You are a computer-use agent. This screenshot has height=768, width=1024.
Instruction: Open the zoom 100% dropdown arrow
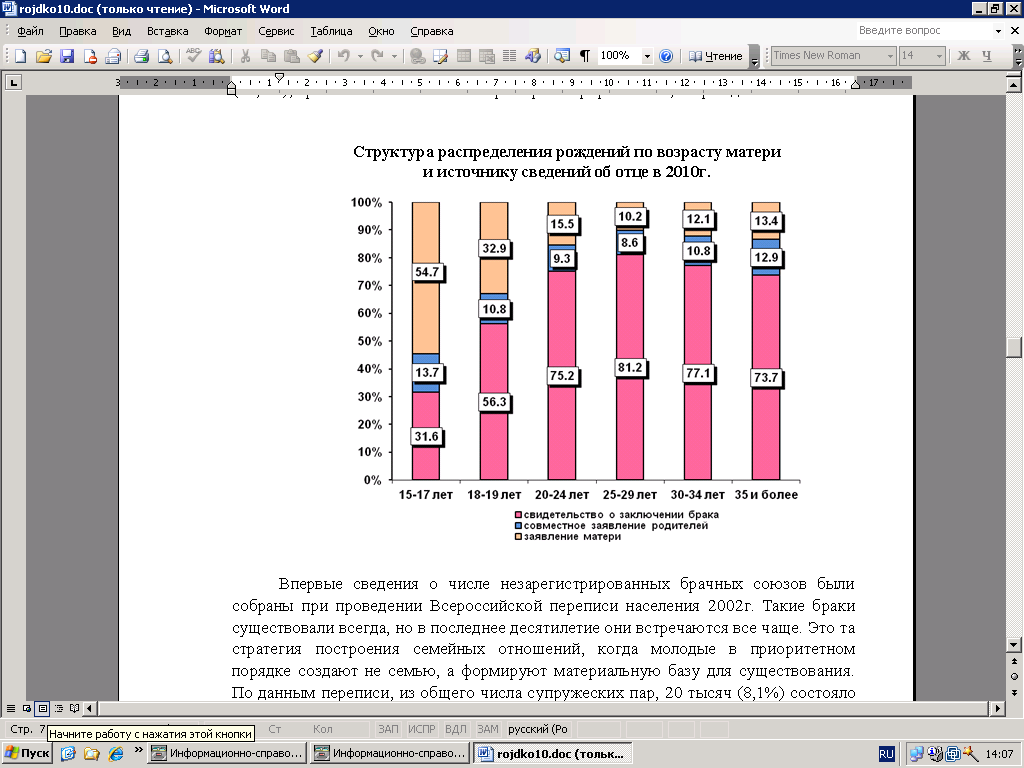click(647, 56)
